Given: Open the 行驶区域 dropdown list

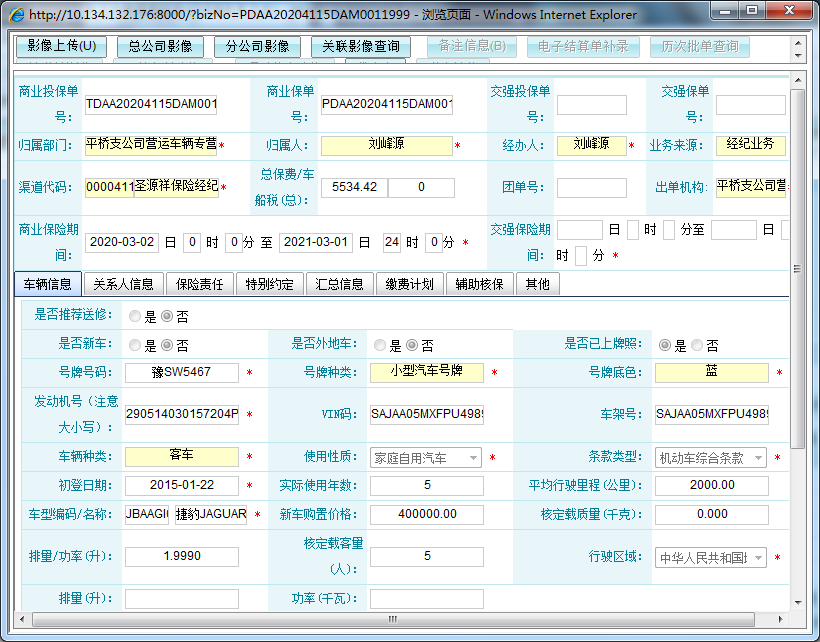Looking at the screenshot, I should point(711,558).
